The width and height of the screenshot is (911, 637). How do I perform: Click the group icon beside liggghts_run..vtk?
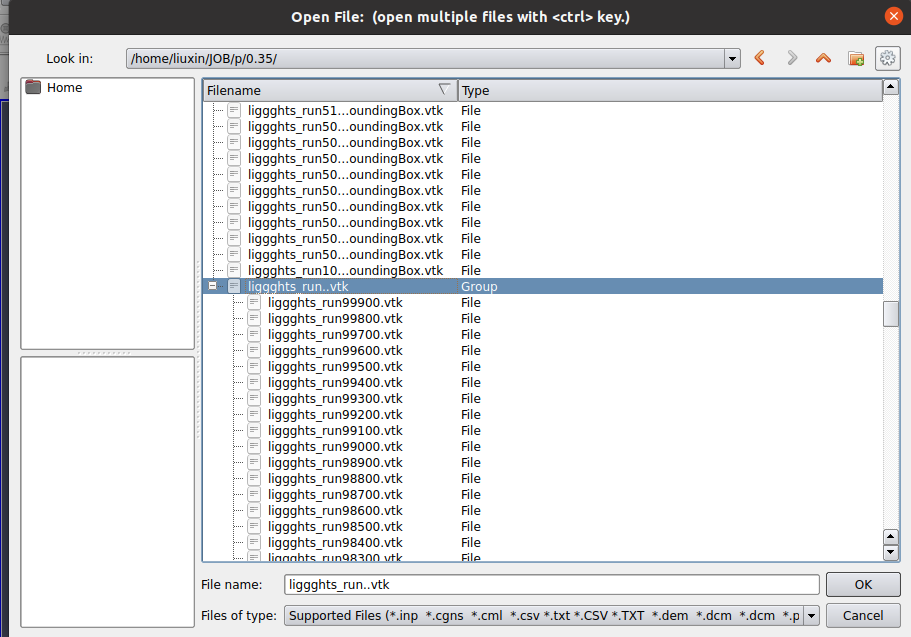point(234,286)
